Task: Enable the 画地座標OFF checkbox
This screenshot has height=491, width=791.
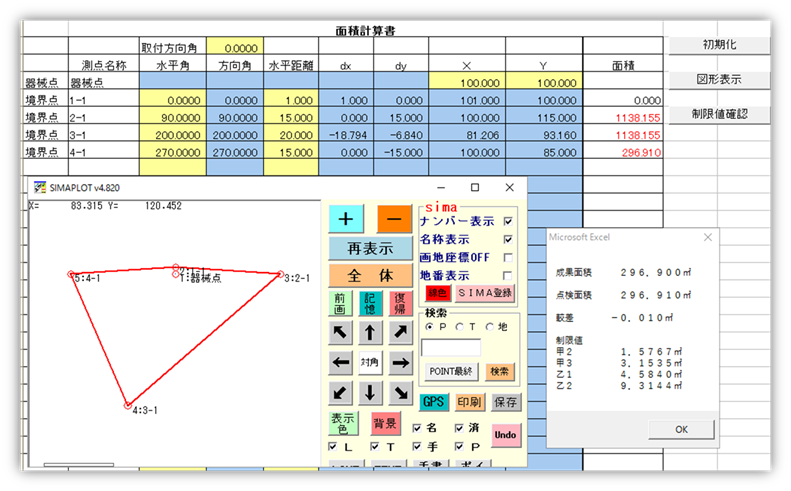Action: tap(509, 257)
